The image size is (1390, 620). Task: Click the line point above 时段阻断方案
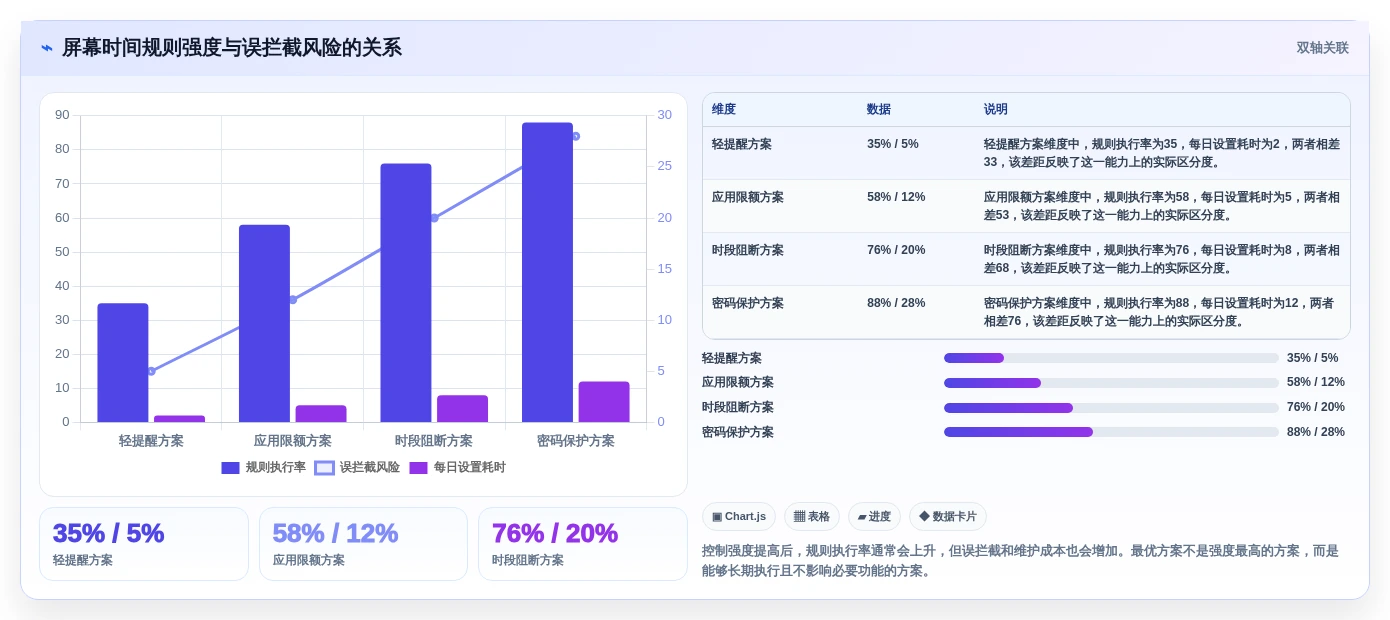434,218
